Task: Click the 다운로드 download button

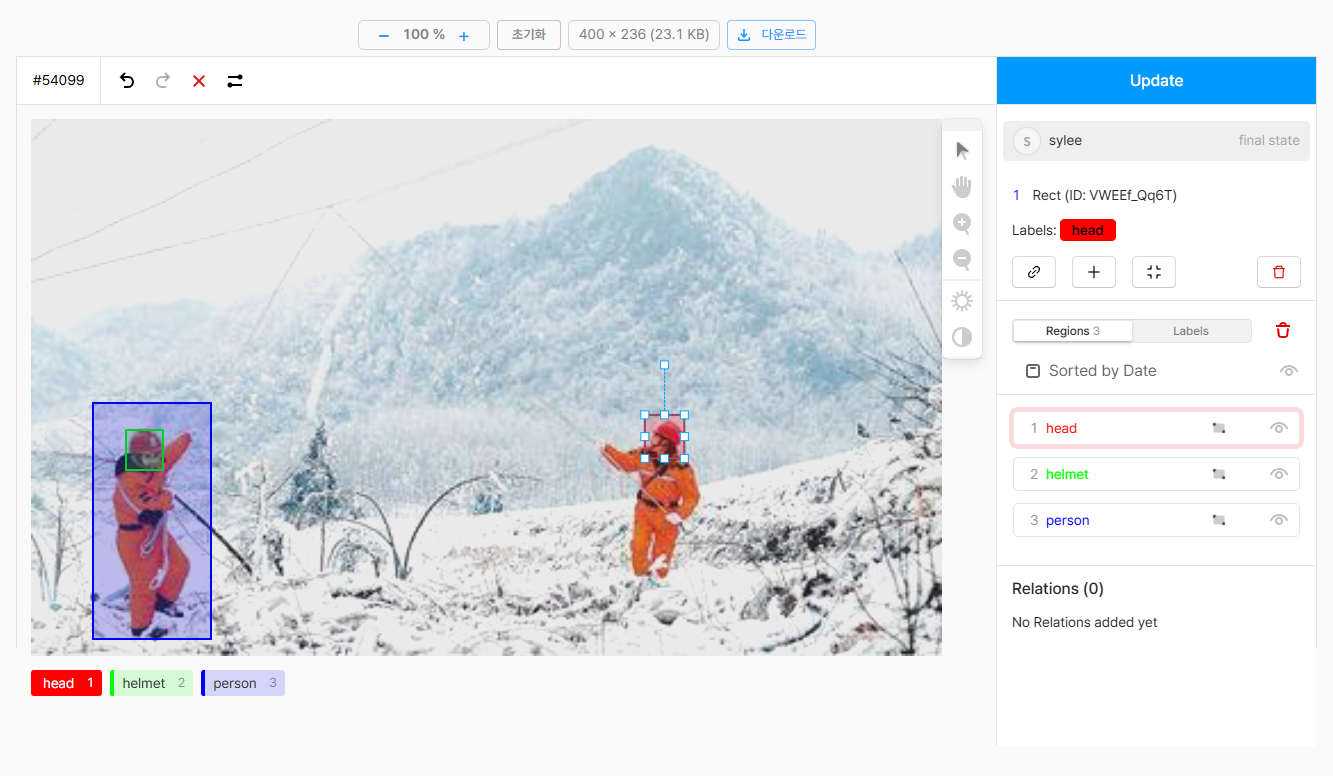Action: click(x=771, y=35)
